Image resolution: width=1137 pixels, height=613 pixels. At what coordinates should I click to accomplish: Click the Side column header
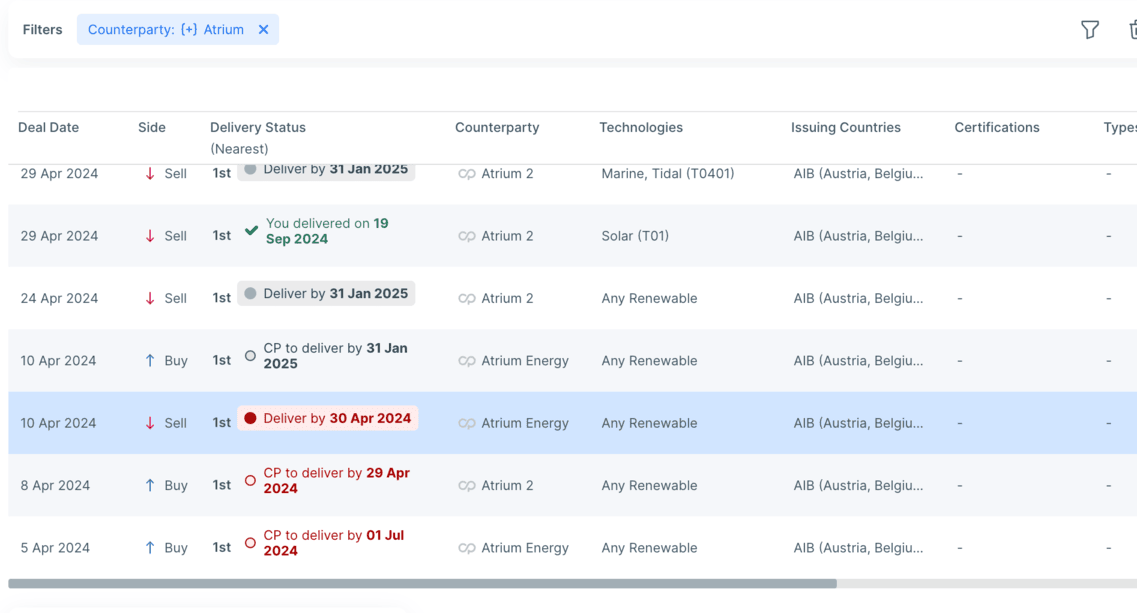click(x=152, y=128)
